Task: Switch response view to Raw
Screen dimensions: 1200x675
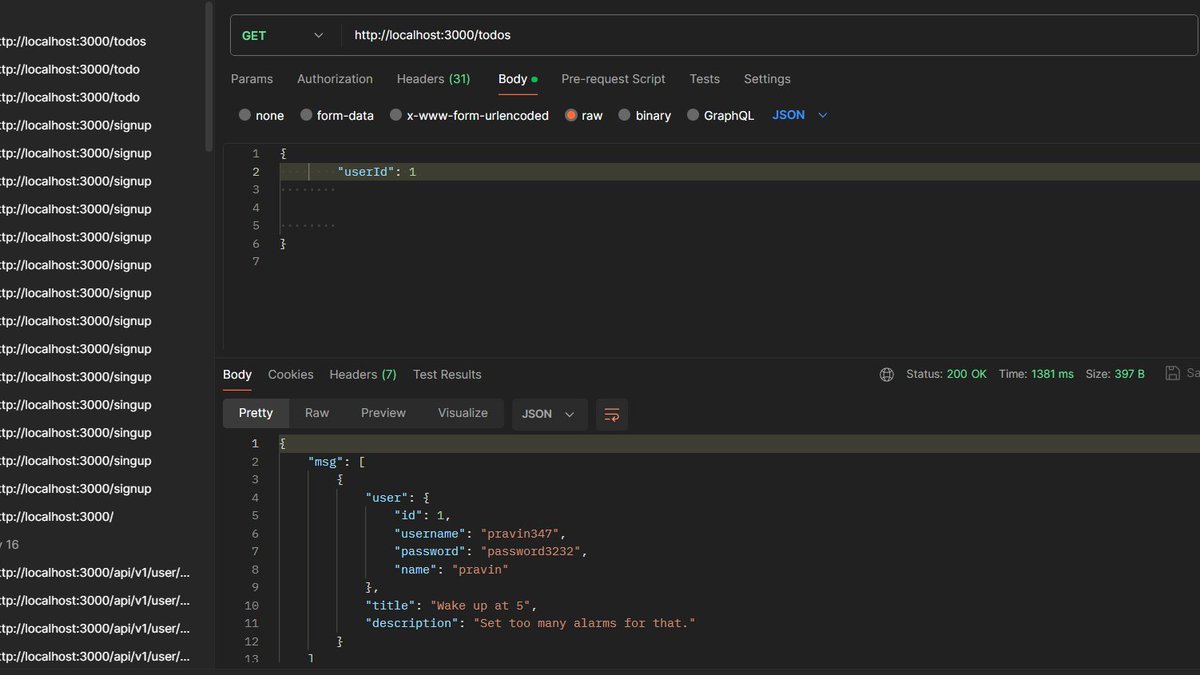Action: point(317,413)
